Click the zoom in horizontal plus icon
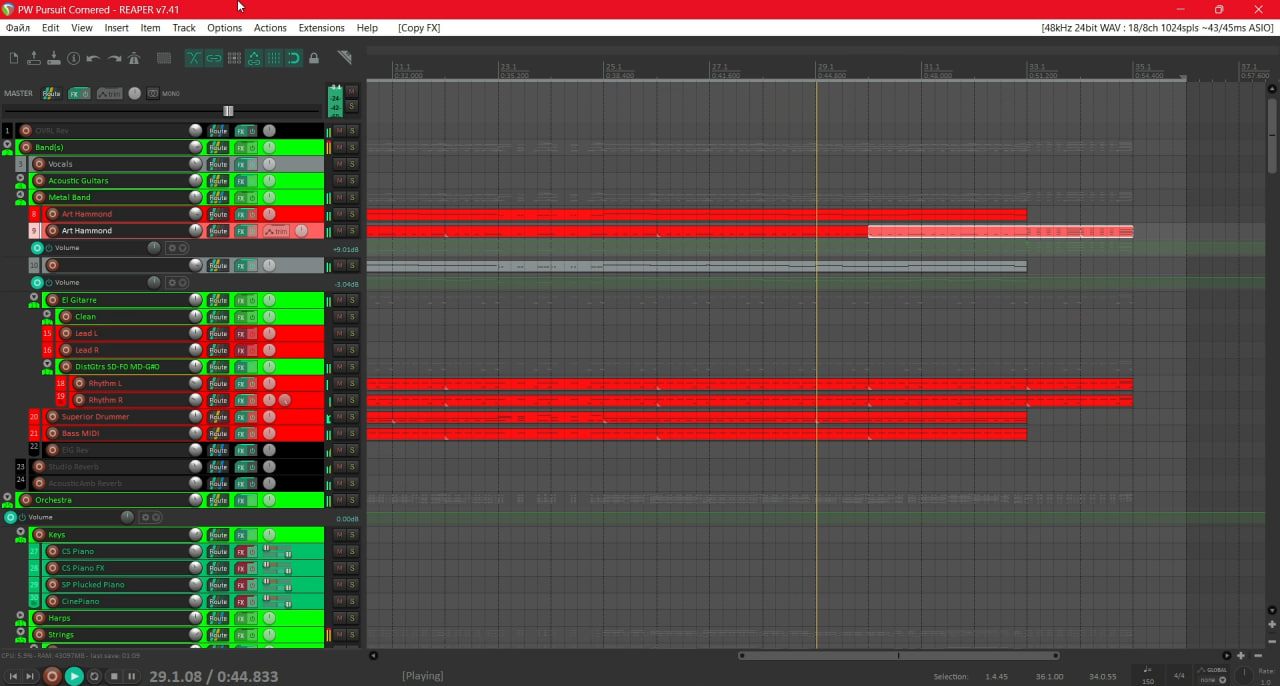This screenshot has height=686, width=1280. point(1241,656)
